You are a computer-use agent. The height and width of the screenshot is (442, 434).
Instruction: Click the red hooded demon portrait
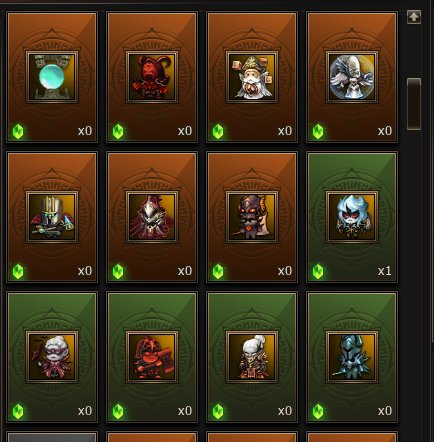(152, 77)
